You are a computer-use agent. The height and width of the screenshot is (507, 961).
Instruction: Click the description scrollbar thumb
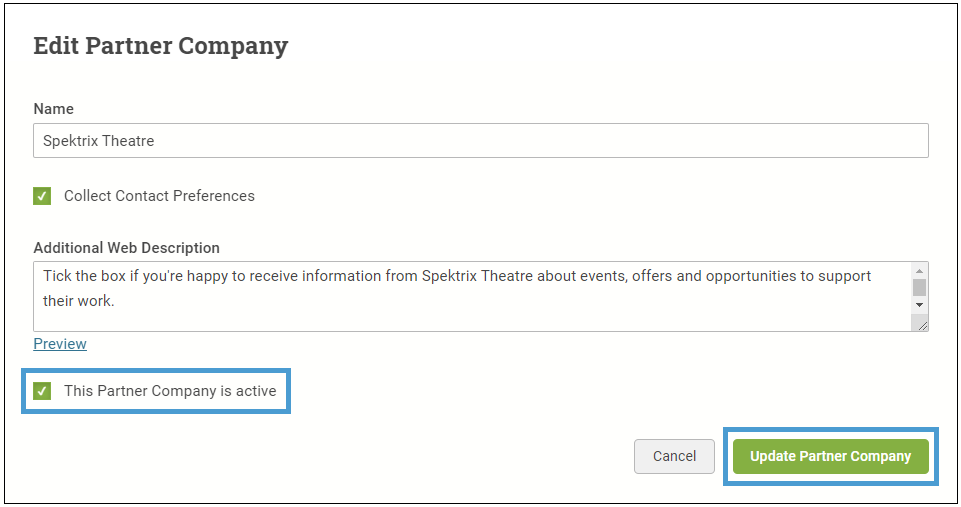(x=919, y=288)
